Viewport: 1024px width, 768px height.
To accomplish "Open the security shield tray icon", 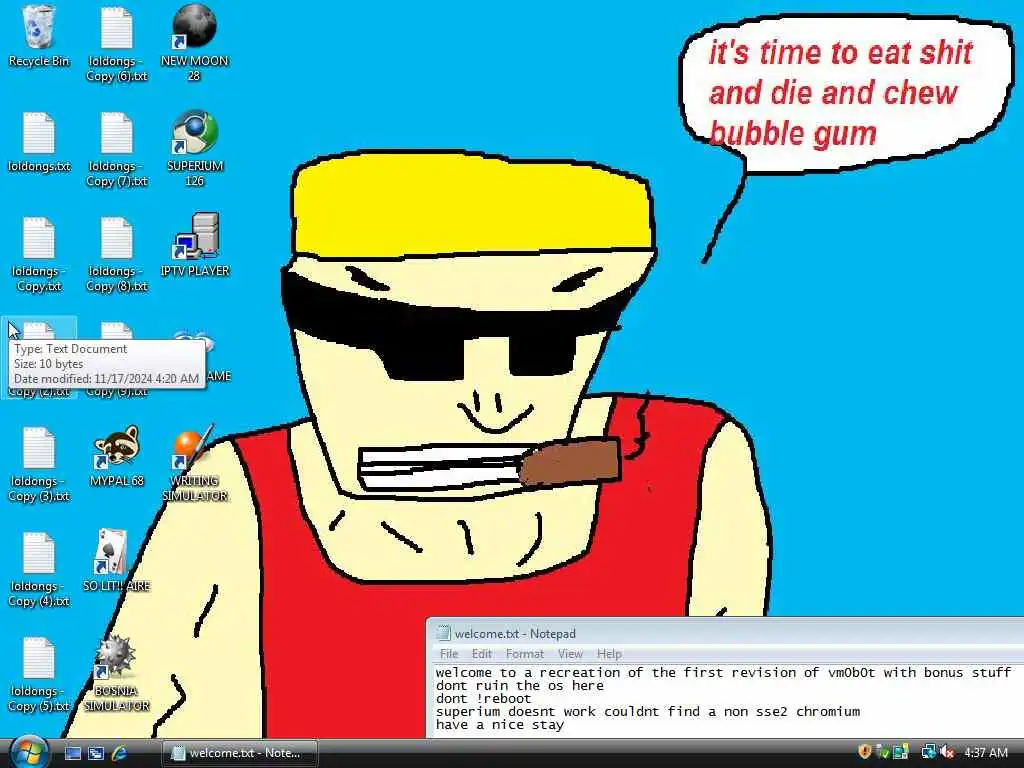I will click(865, 752).
